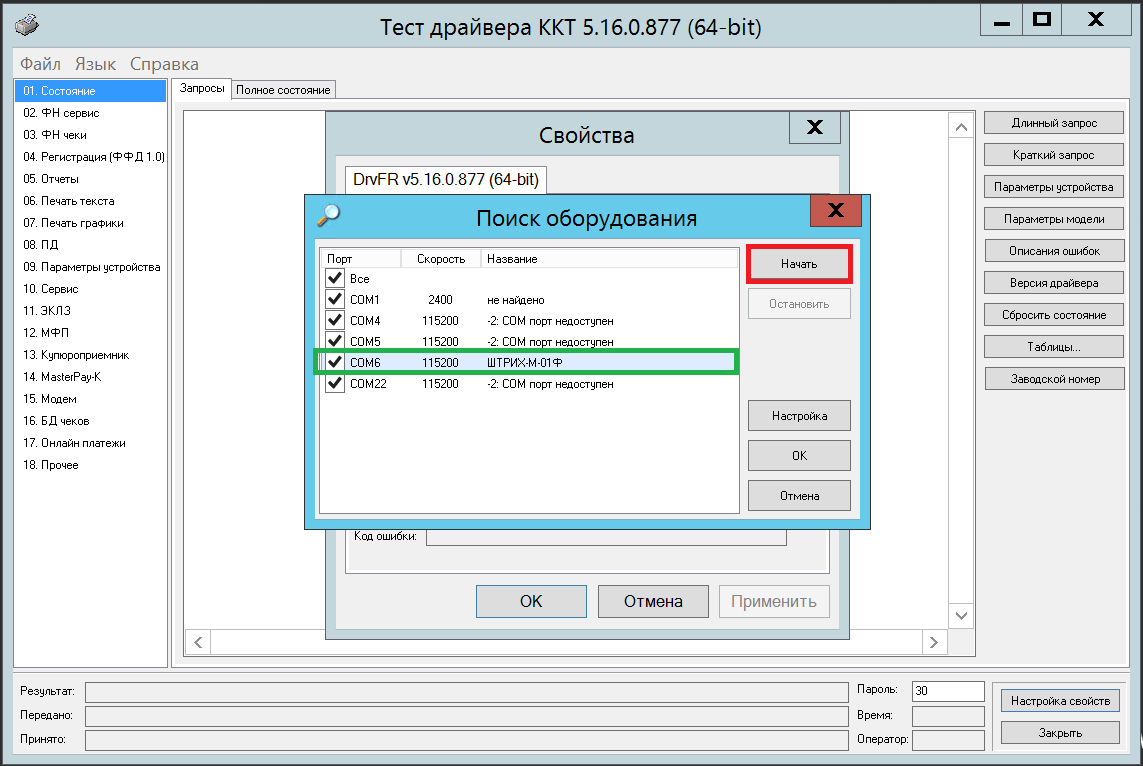Toggle the COM1 port checkbox
Image resolution: width=1143 pixels, height=766 pixels.
pos(335,300)
